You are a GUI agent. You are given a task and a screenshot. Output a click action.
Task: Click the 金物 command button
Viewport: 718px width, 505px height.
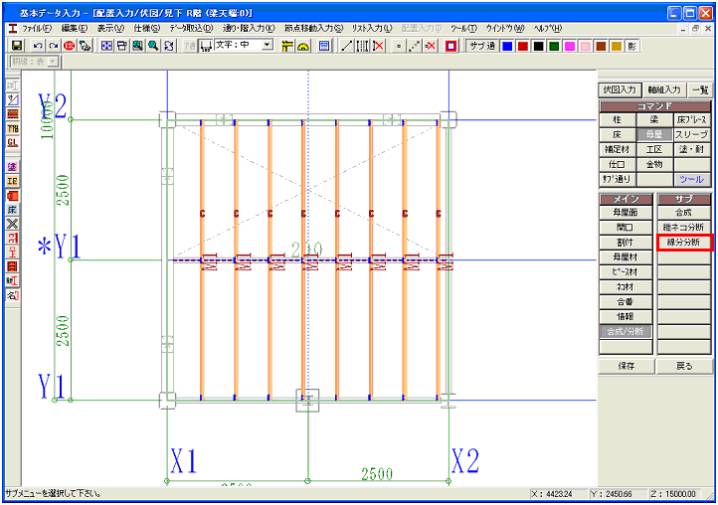tap(654, 164)
